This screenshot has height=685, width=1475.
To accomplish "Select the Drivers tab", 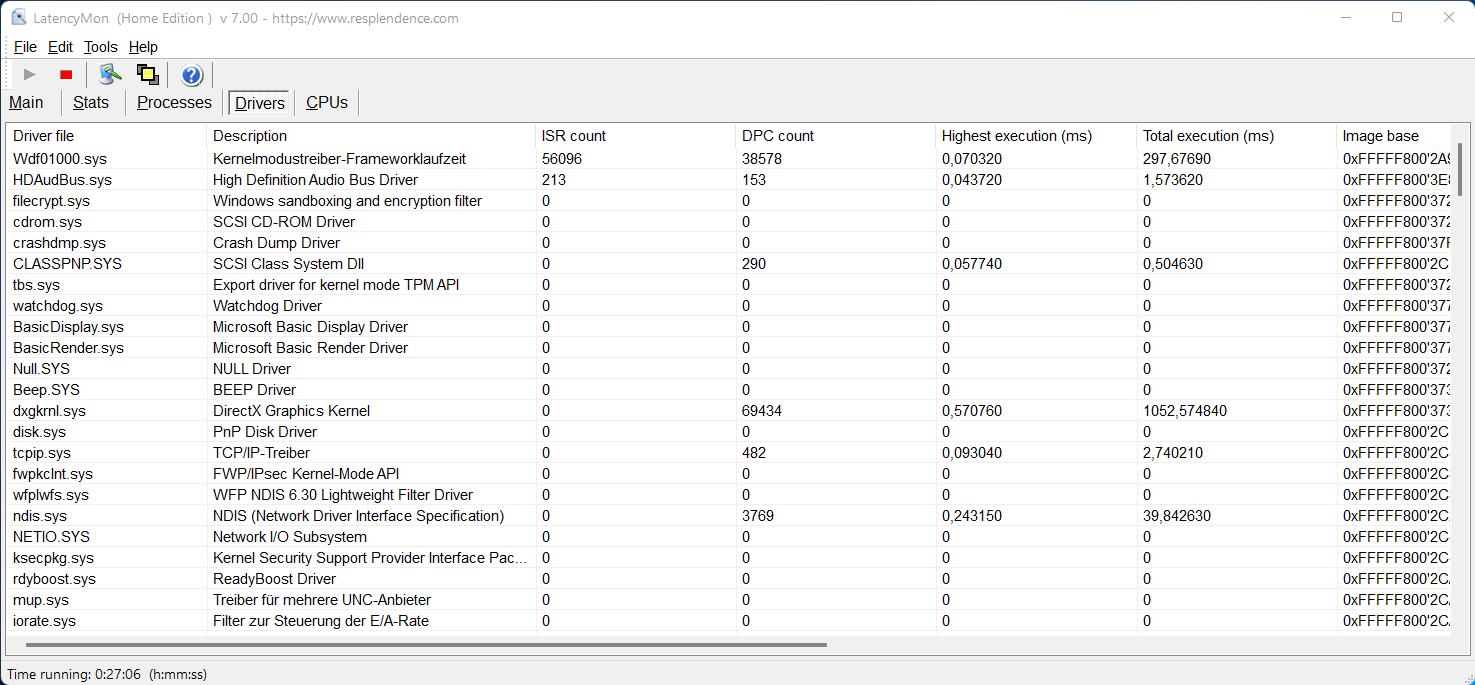I will [260, 103].
